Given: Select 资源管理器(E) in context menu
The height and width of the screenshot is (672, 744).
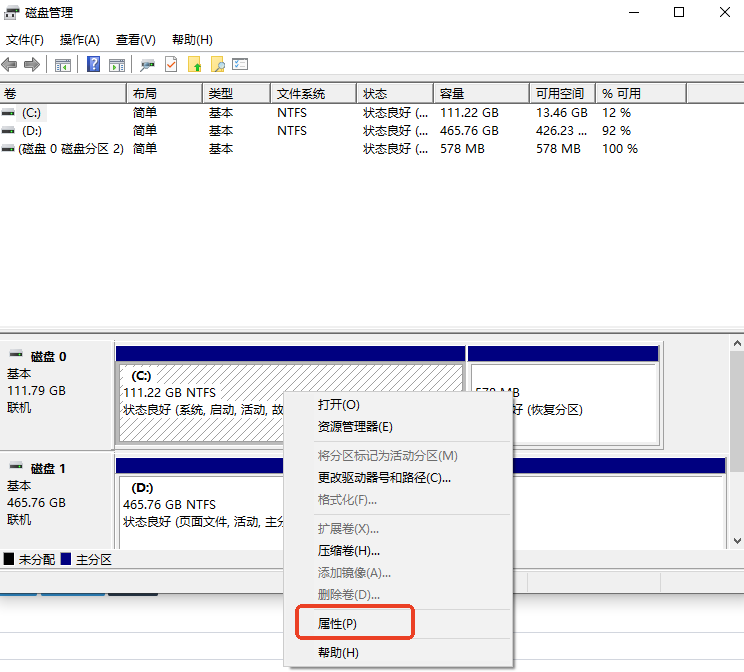Looking at the screenshot, I should [355, 426].
